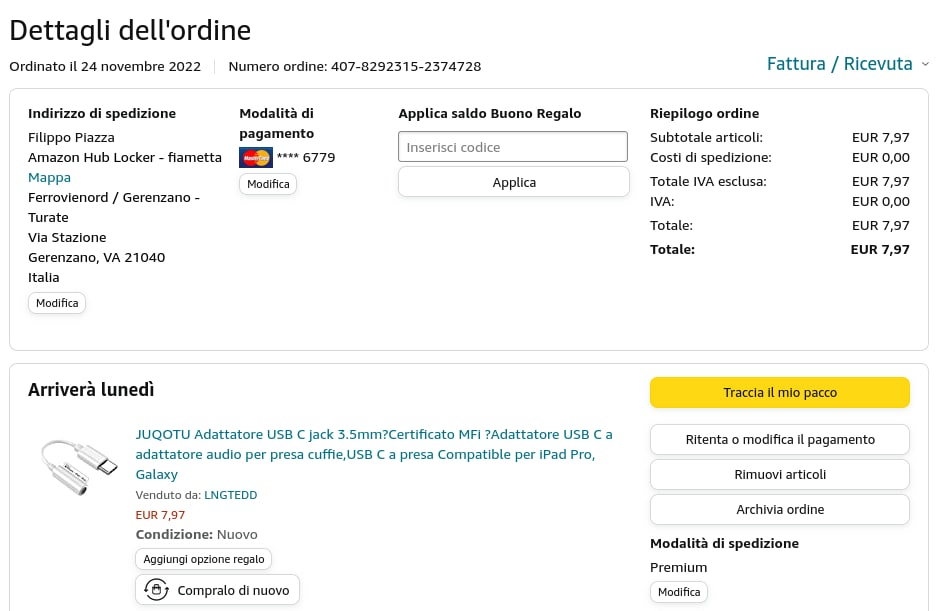
Task: Click Aggiungi opzione regalo
Action: [x=203, y=559]
